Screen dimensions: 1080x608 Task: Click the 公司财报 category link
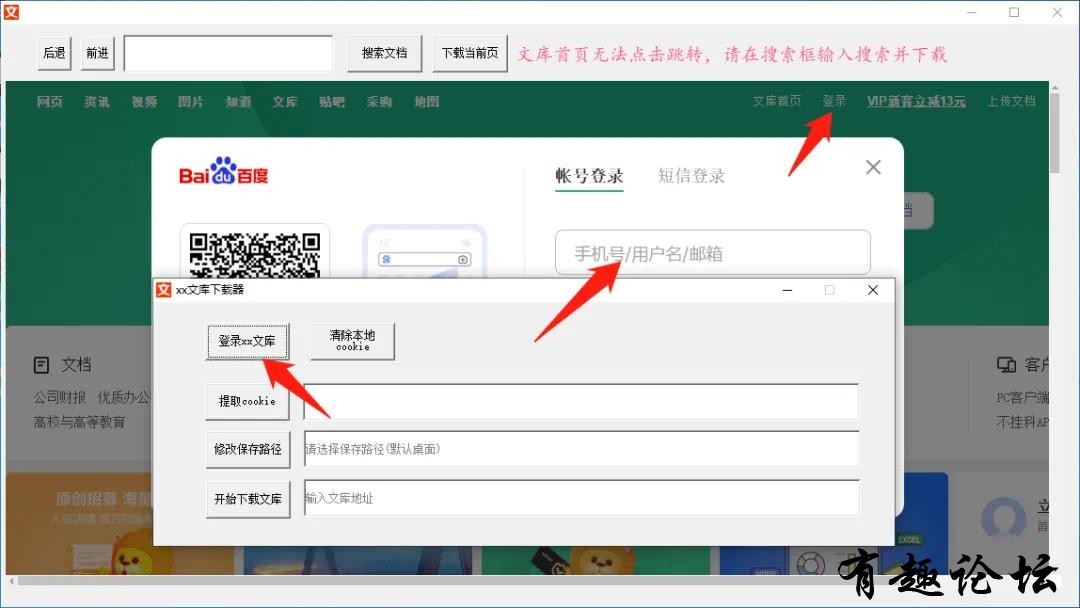click(60, 397)
